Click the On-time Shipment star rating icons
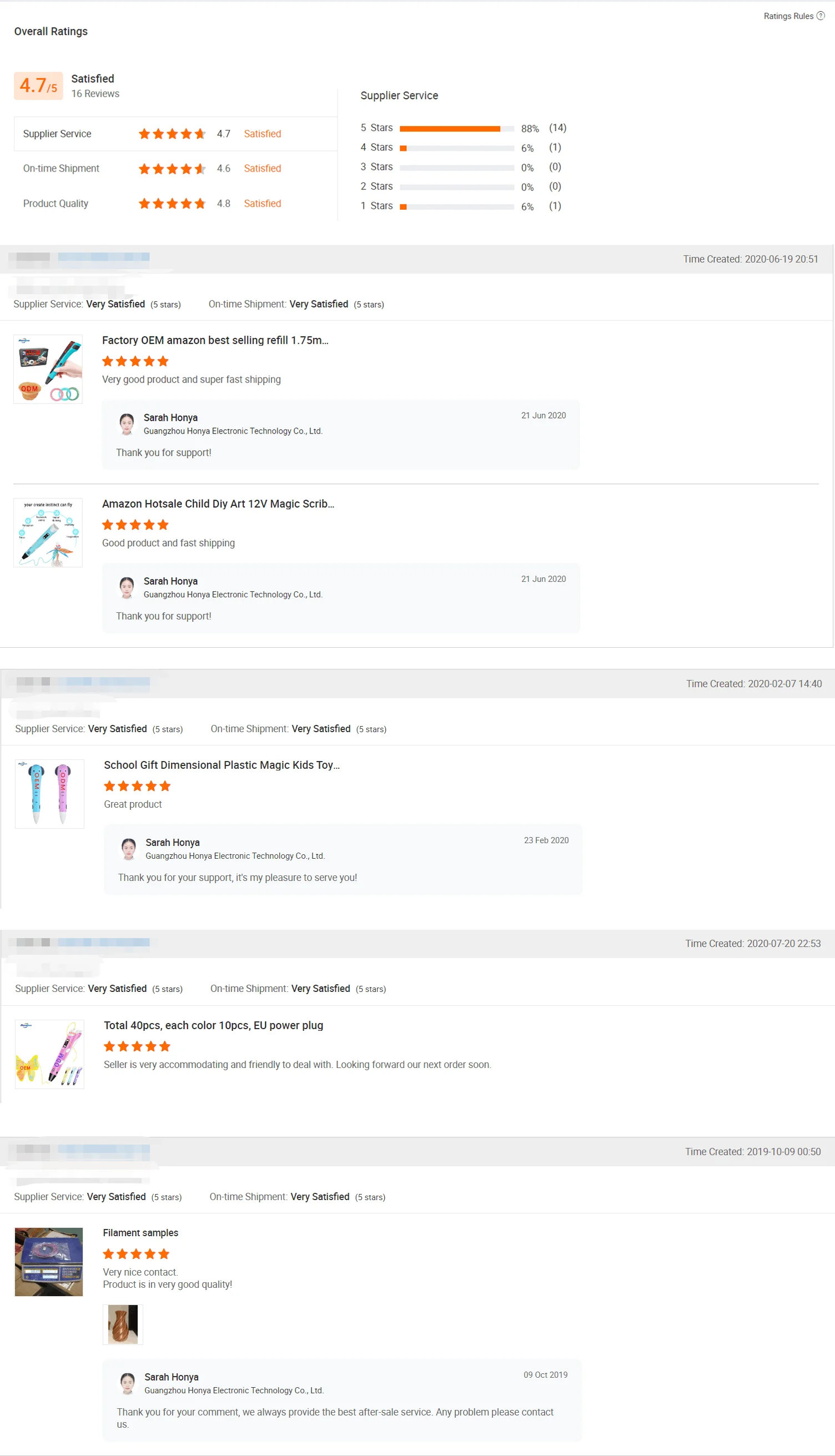The width and height of the screenshot is (835, 1456). coord(172,169)
